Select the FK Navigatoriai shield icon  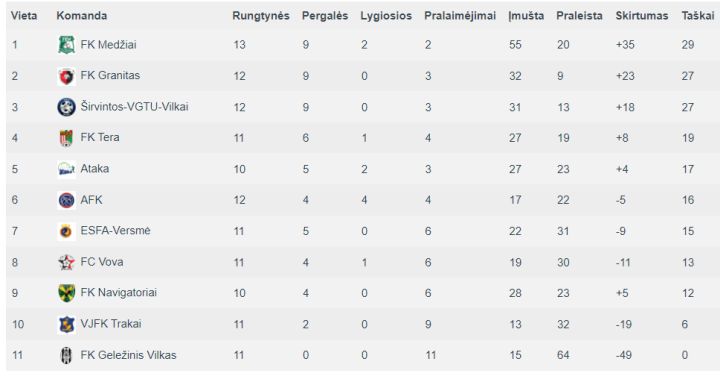[x=66, y=293]
